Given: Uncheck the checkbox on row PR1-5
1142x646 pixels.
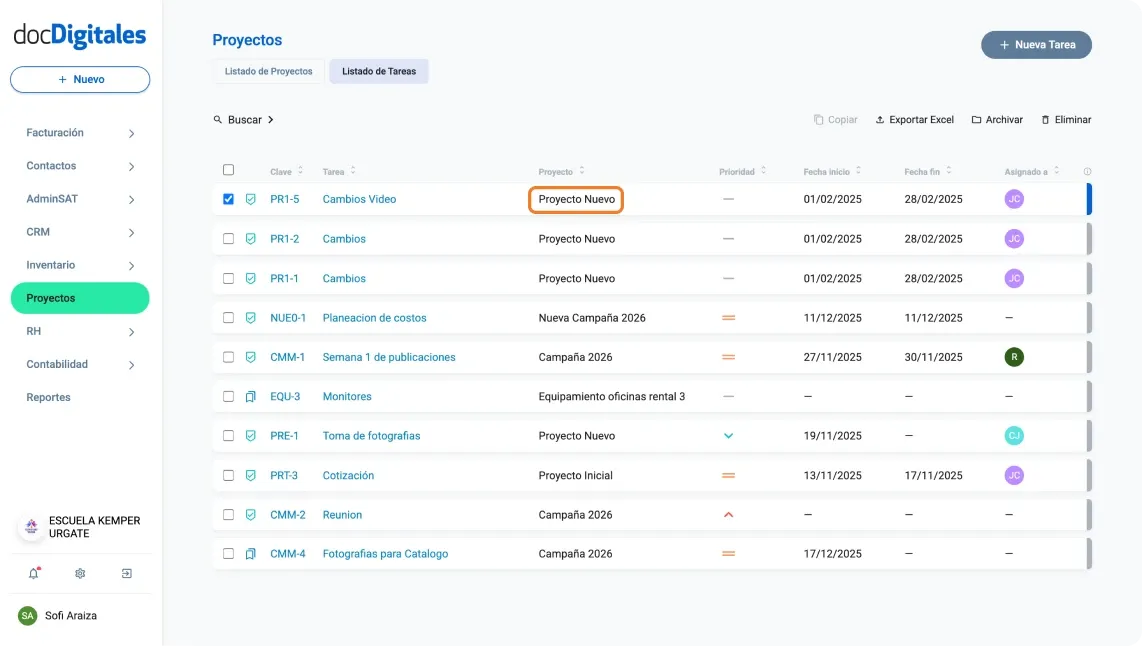Looking at the screenshot, I should click(228, 198).
